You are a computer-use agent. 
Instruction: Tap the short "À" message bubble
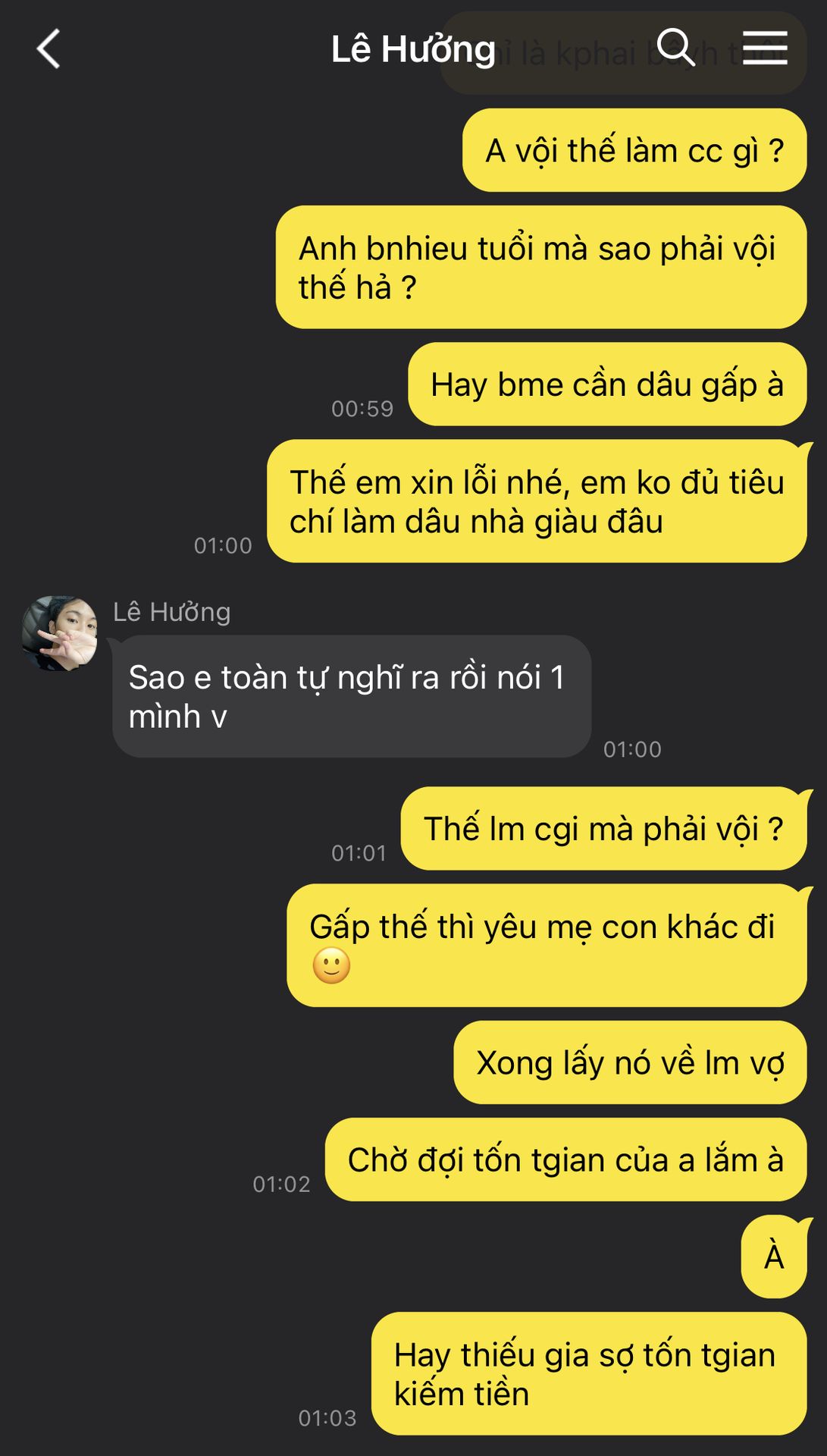click(x=774, y=1257)
